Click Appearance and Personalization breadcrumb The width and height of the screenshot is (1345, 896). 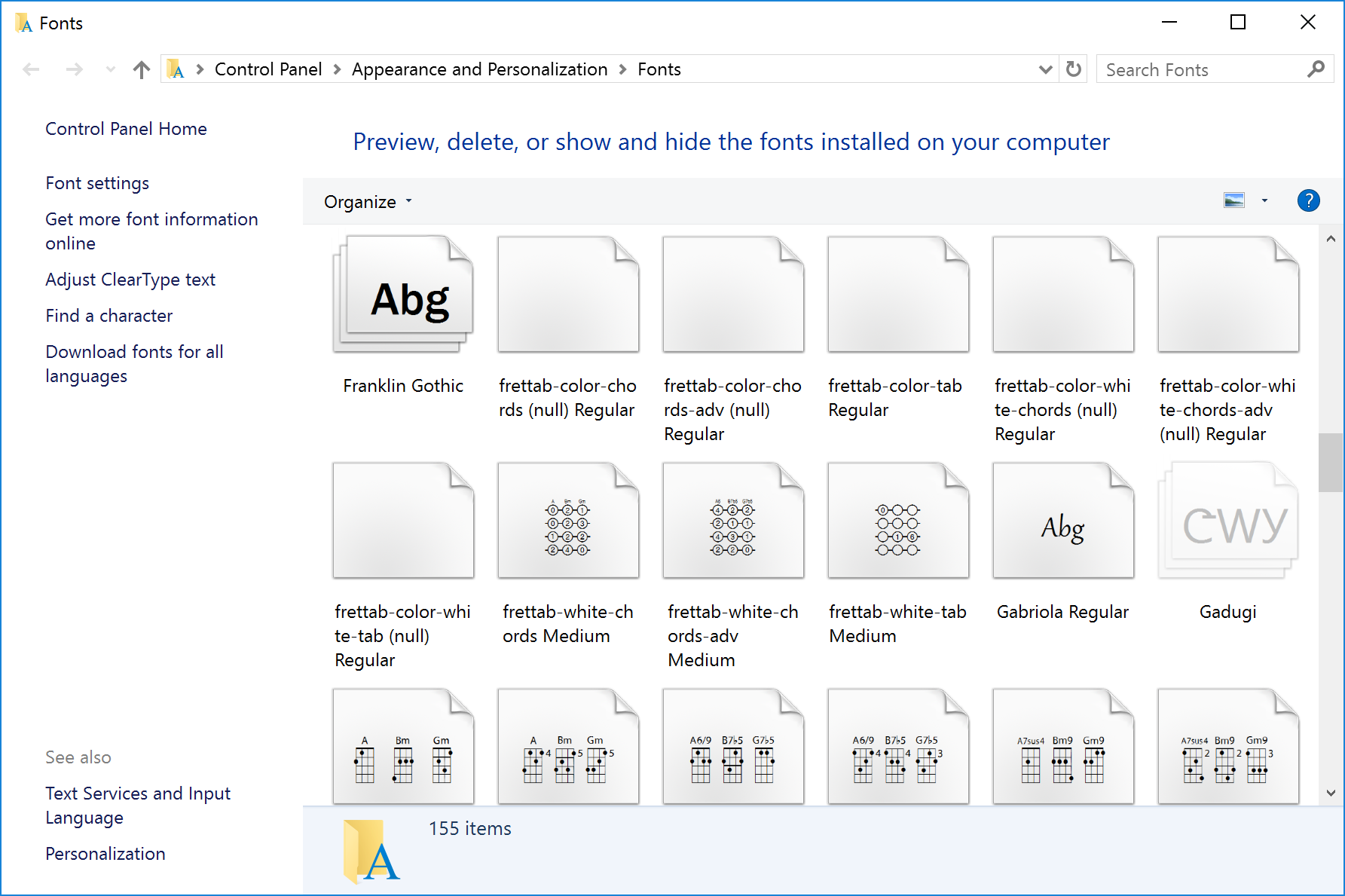[x=479, y=69]
